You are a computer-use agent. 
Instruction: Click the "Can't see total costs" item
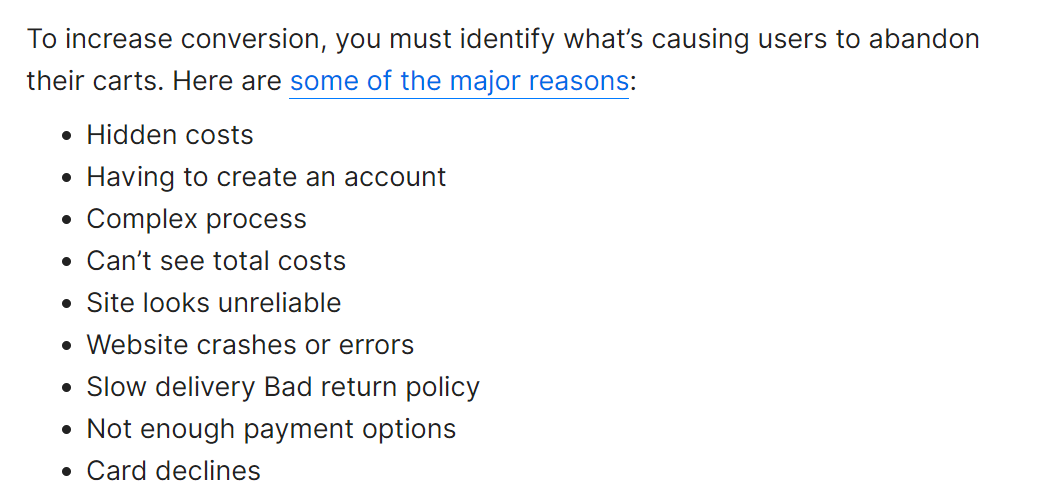point(216,261)
